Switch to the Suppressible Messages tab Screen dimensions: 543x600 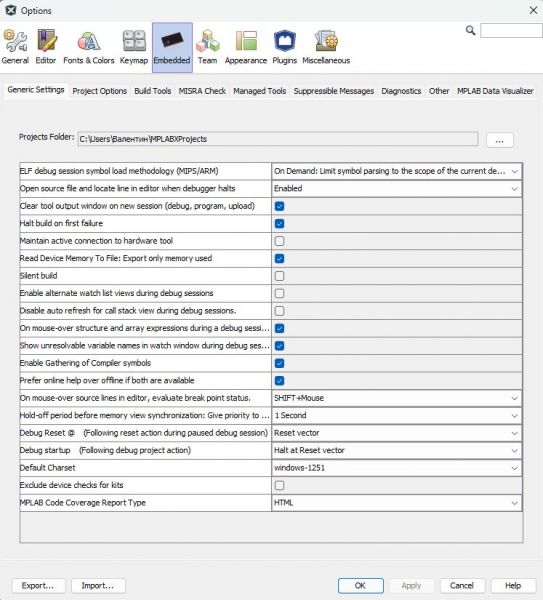click(334, 91)
